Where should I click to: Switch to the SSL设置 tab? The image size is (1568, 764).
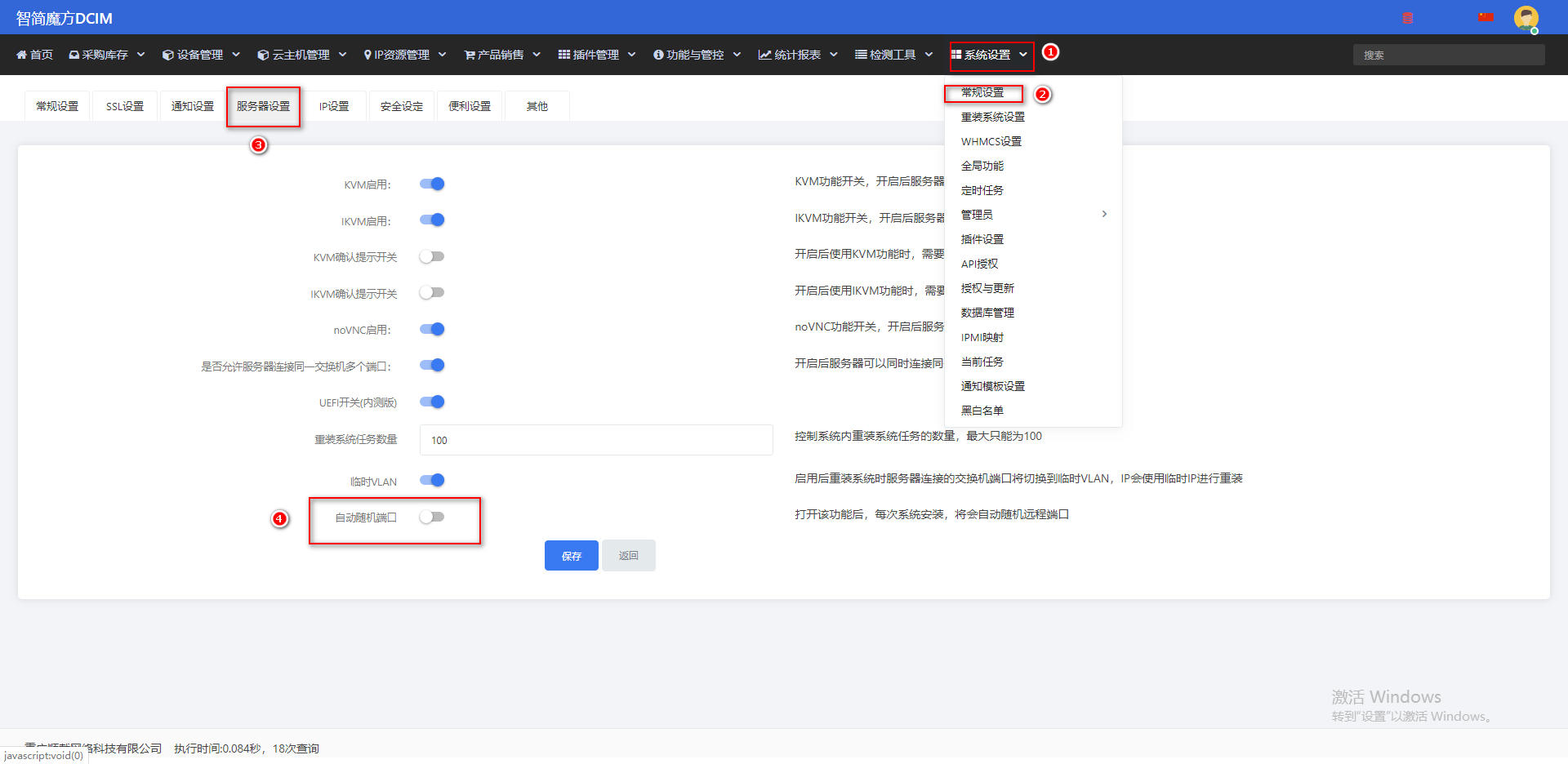125,106
